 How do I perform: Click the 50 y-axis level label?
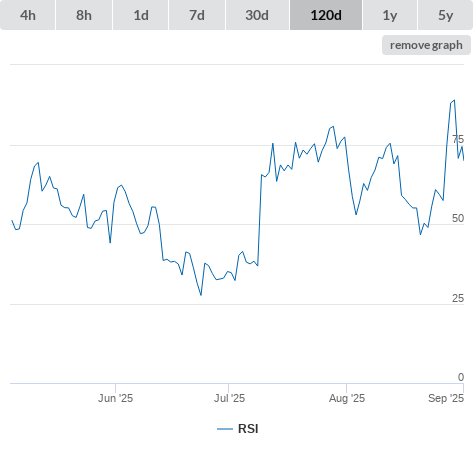coord(458,218)
